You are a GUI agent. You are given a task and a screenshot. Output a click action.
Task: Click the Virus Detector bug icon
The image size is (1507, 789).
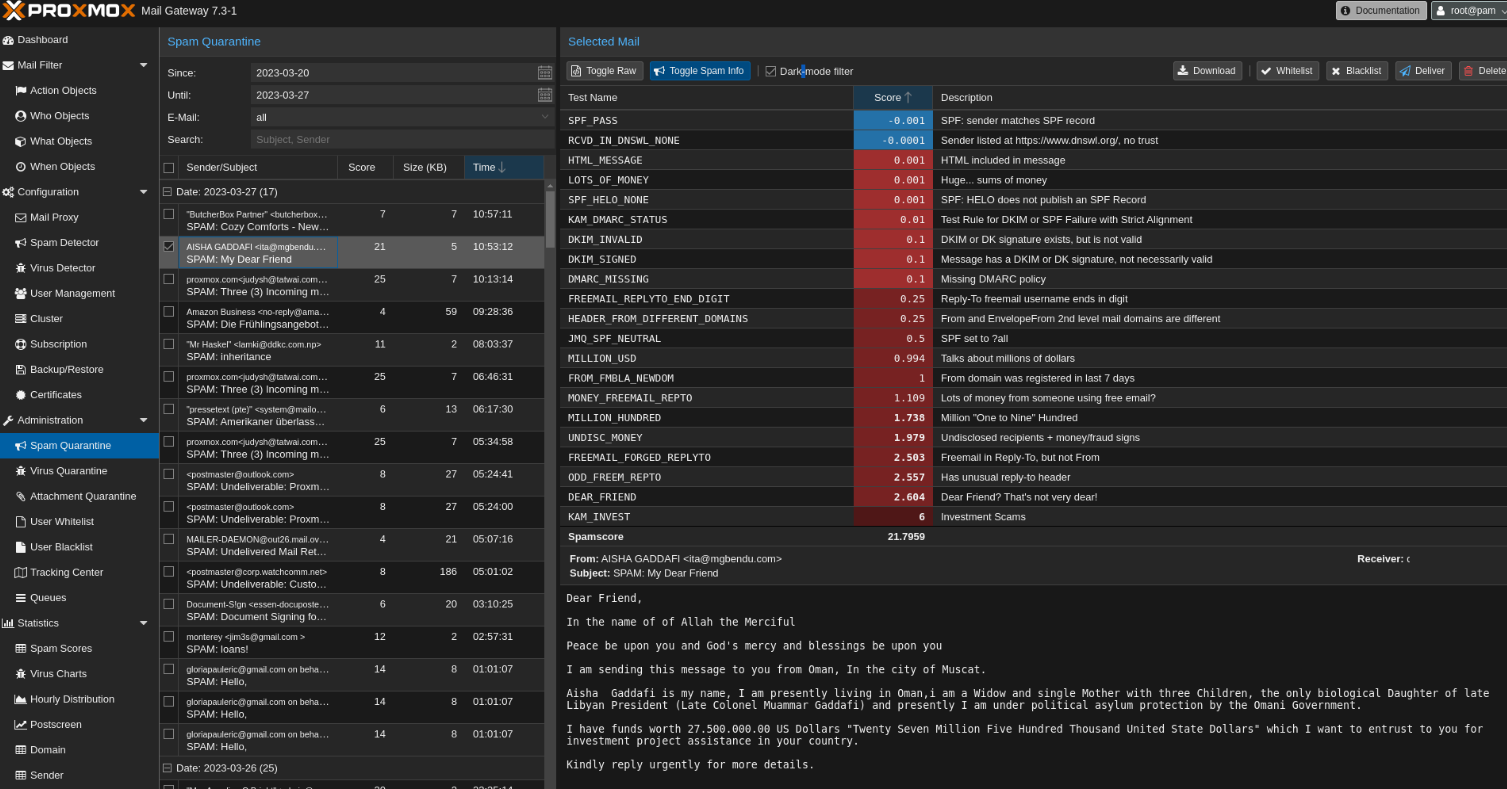(21, 268)
